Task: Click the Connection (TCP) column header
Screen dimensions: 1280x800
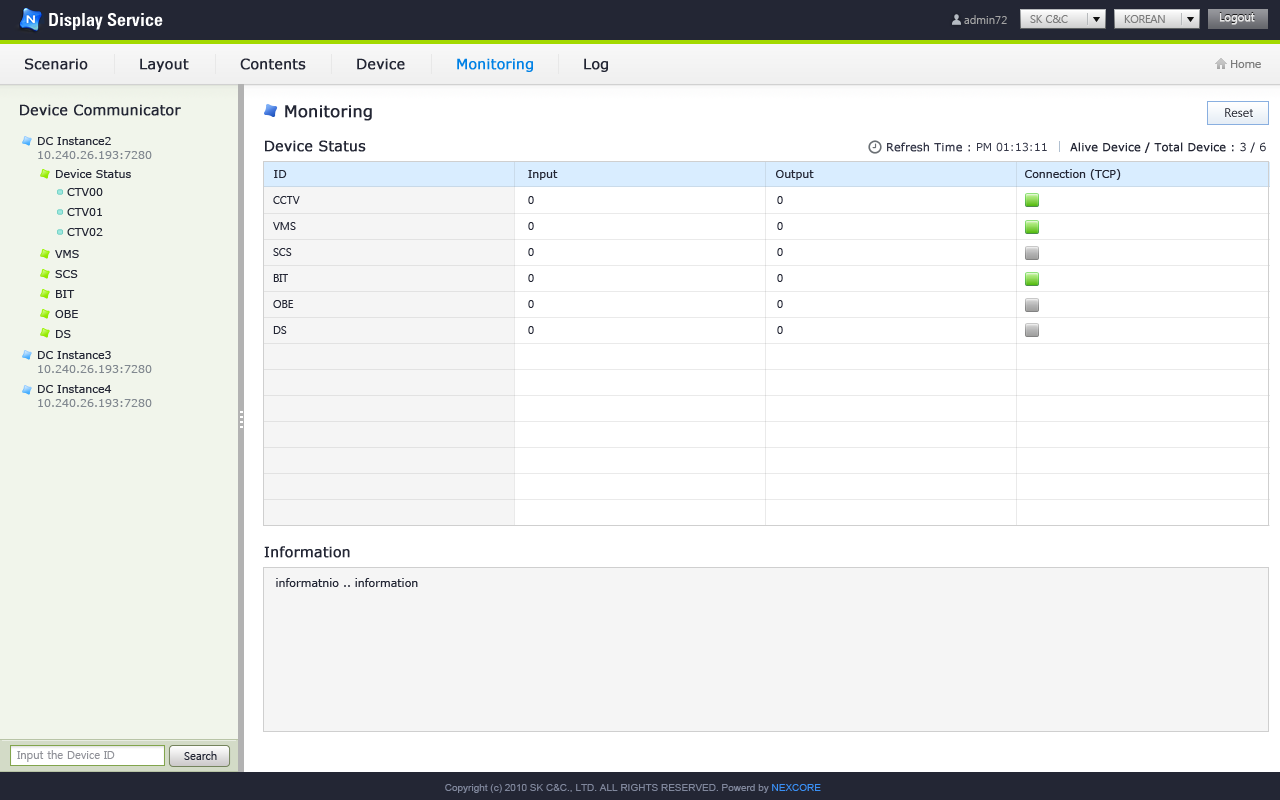Action: point(1142,174)
